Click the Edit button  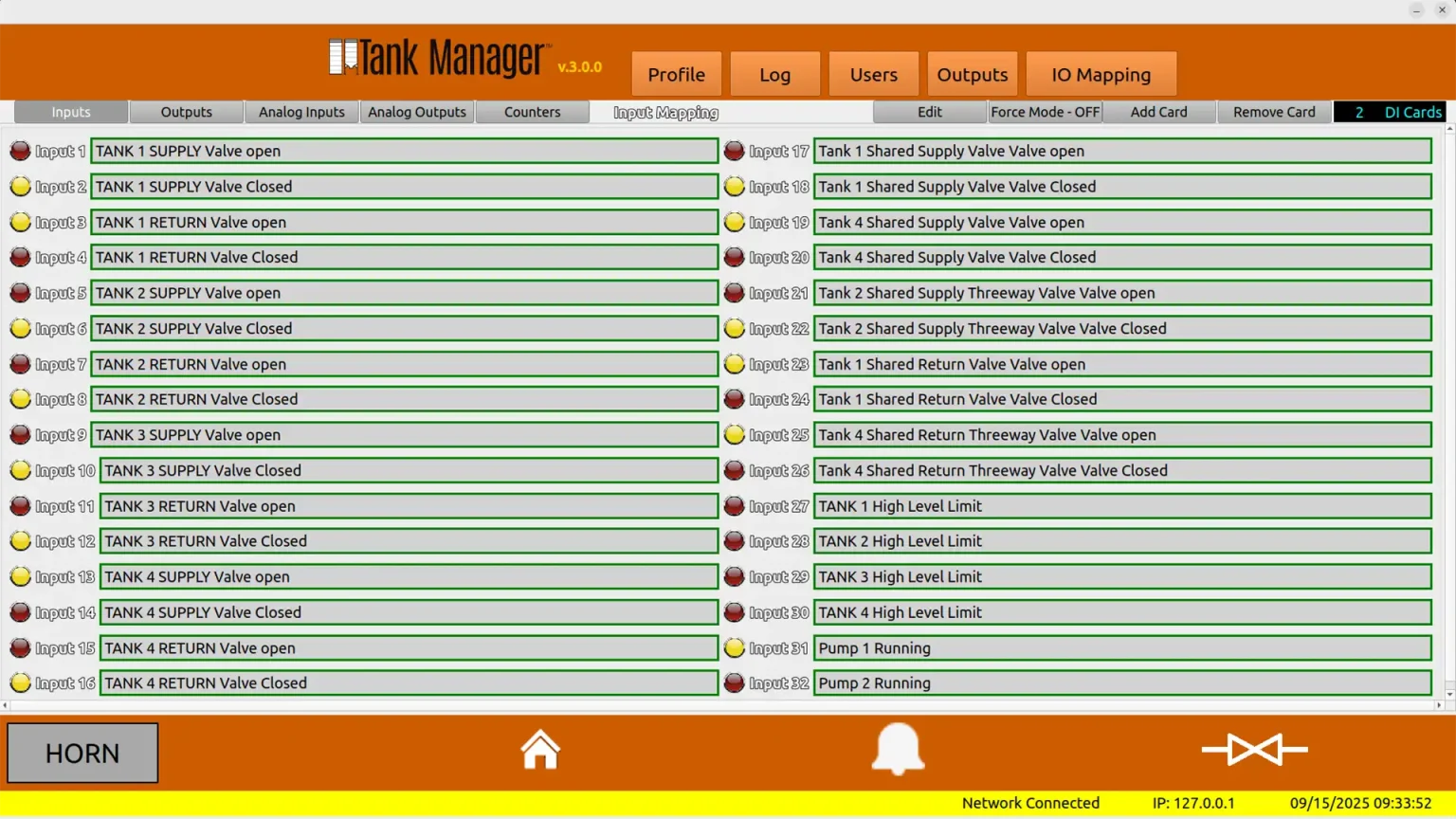pos(930,112)
